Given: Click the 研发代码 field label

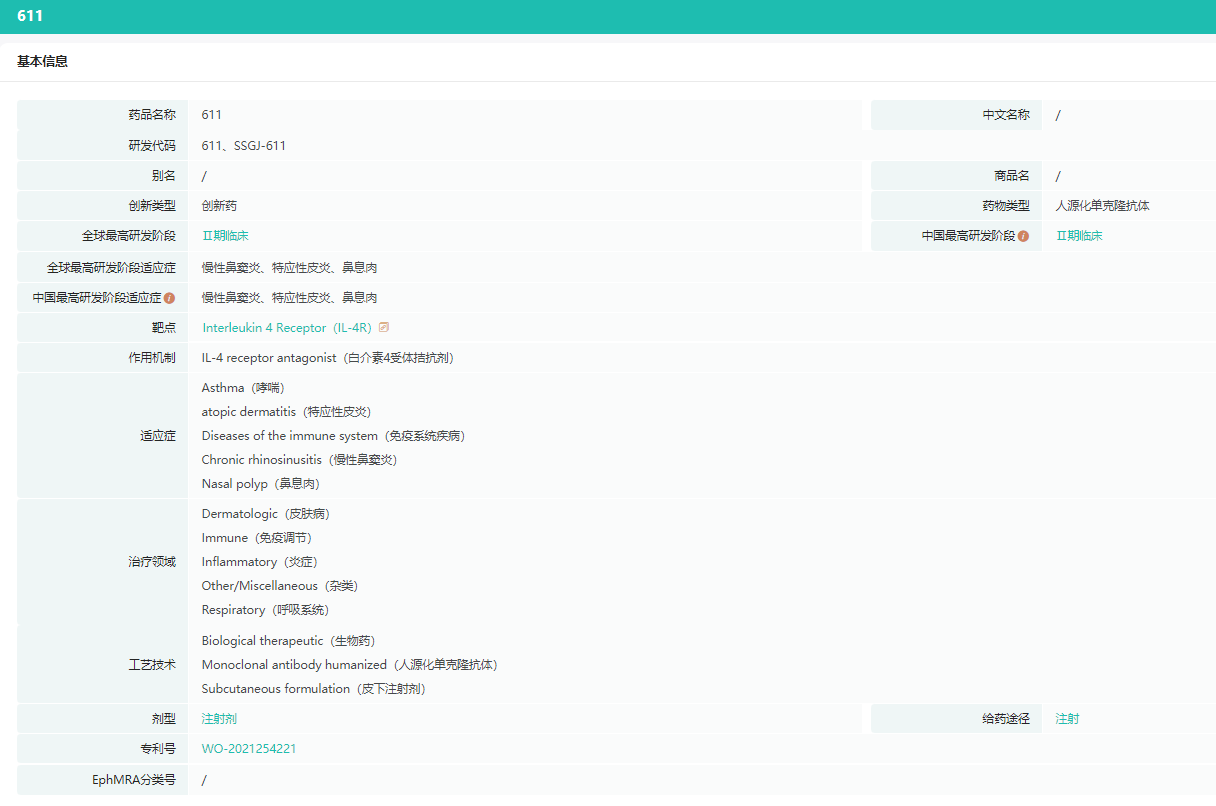Looking at the screenshot, I should 152,146.
